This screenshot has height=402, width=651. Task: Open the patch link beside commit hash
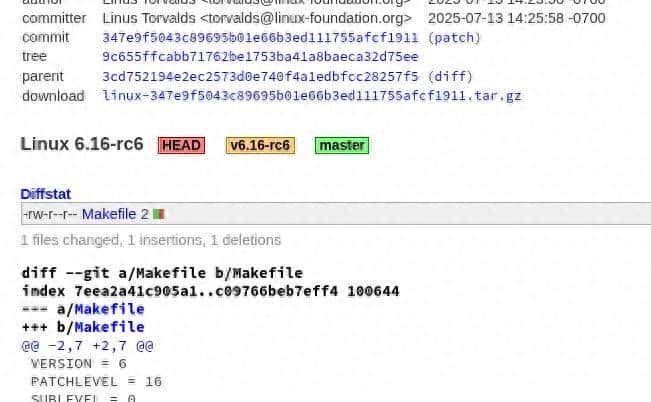tap(454, 38)
